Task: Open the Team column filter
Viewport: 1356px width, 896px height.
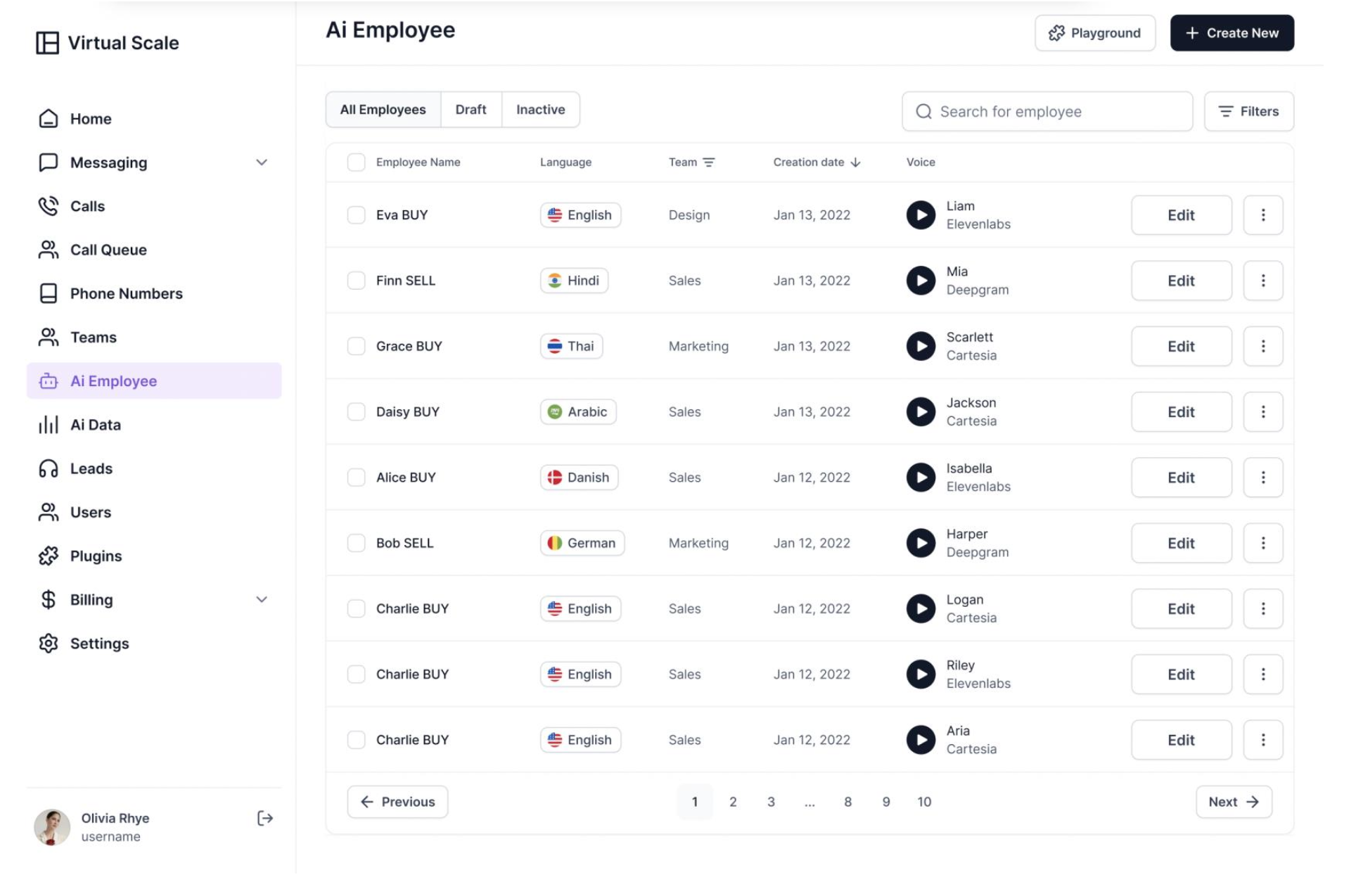Action: point(708,162)
